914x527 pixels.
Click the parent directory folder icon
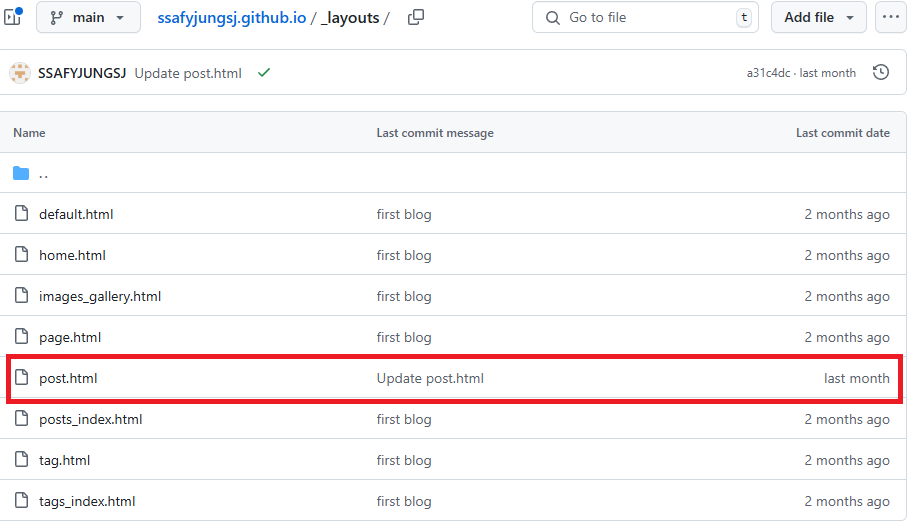(21, 173)
